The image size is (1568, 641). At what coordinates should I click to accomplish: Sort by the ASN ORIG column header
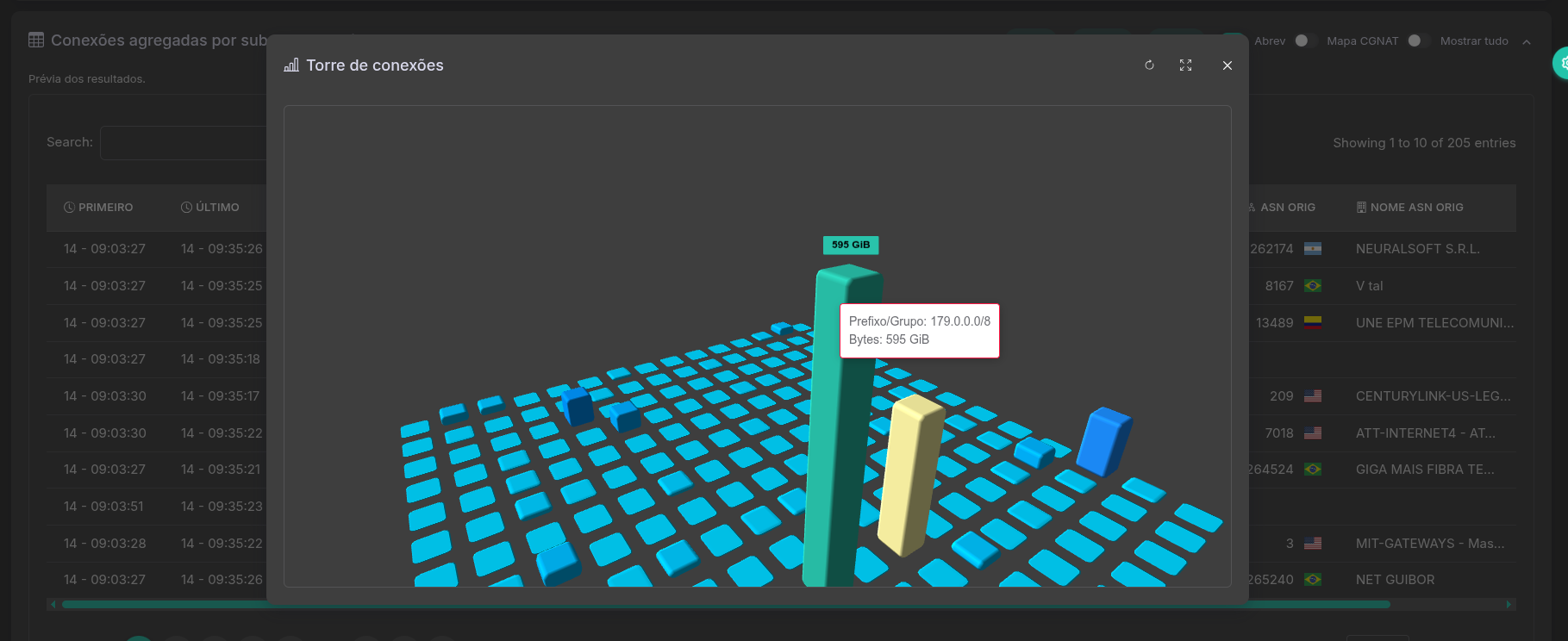pyautogui.click(x=1287, y=208)
